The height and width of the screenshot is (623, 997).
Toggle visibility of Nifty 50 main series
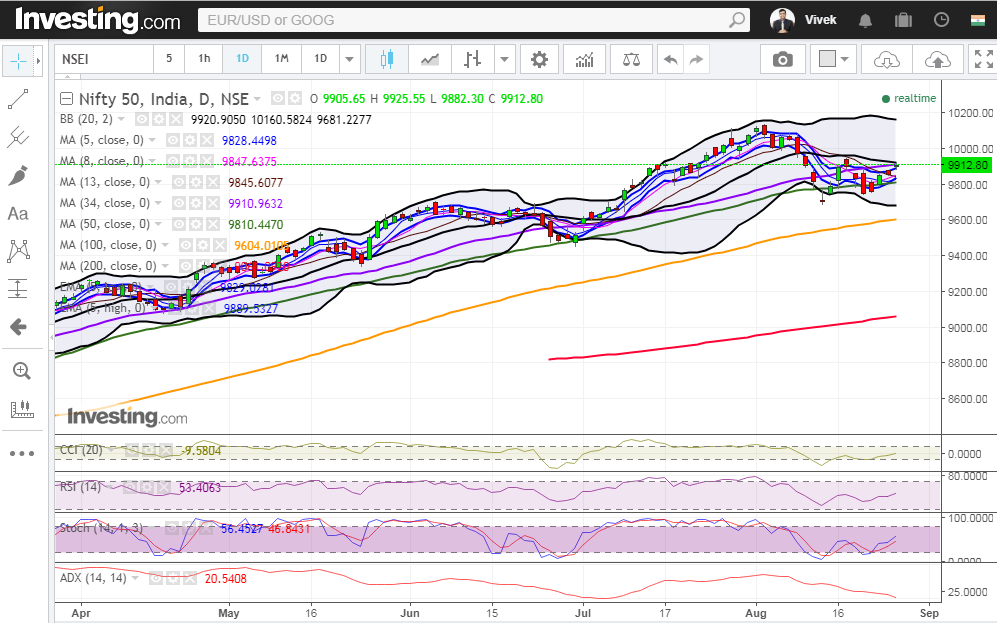[x=277, y=99]
